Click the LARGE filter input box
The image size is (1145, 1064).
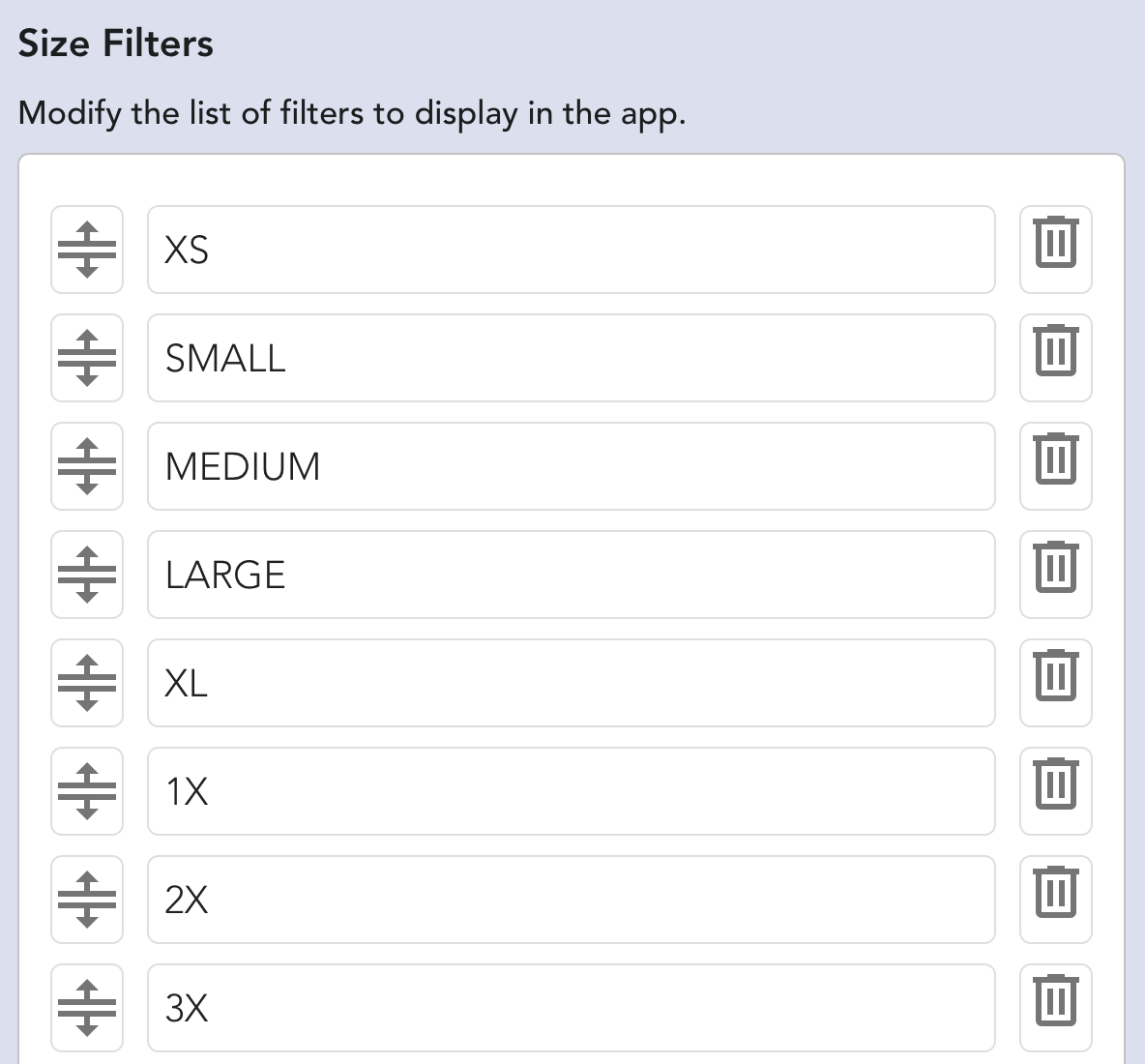[571, 575]
